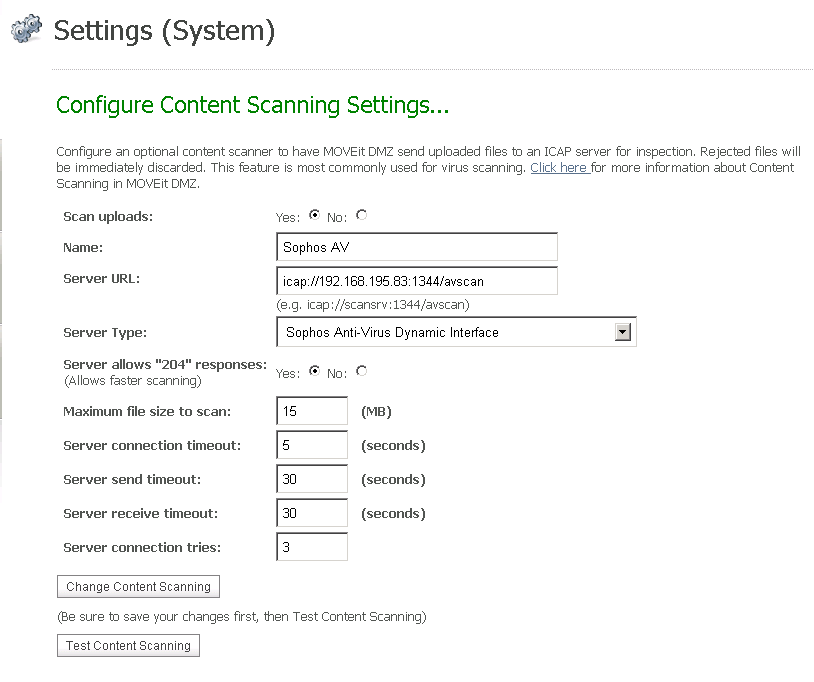
Task: Click inside the Name field containing Sophos AV
Action: pyautogui.click(x=416, y=246)
